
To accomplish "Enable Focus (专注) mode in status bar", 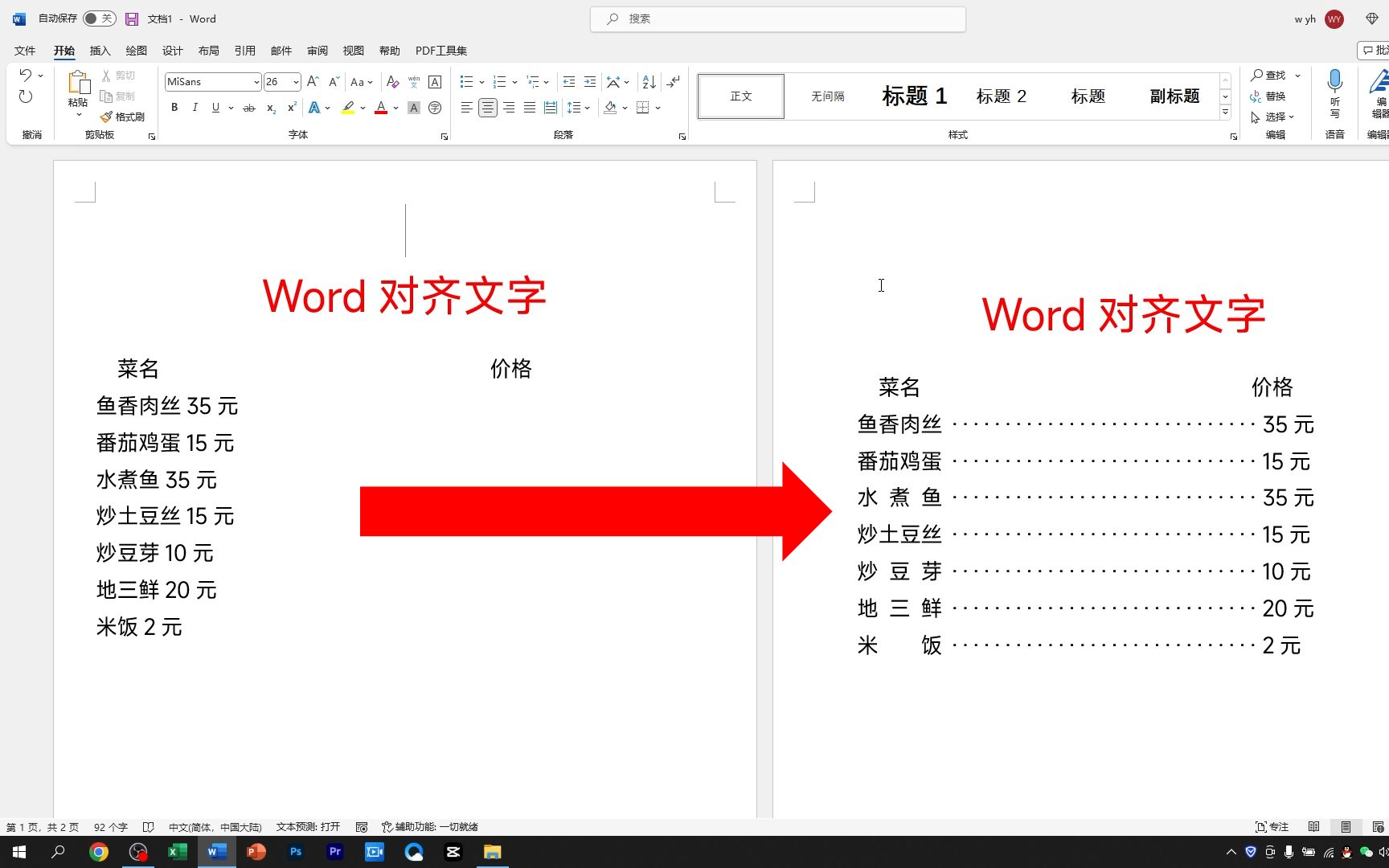I will (1272, 826).
